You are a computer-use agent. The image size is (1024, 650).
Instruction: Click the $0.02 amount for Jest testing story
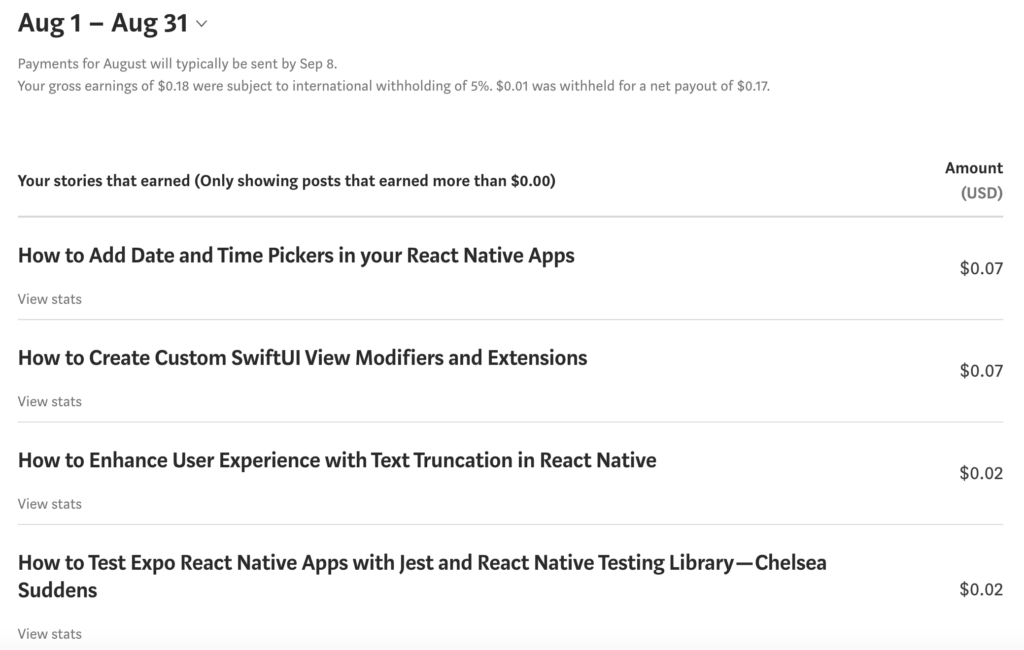coord(981,590)
